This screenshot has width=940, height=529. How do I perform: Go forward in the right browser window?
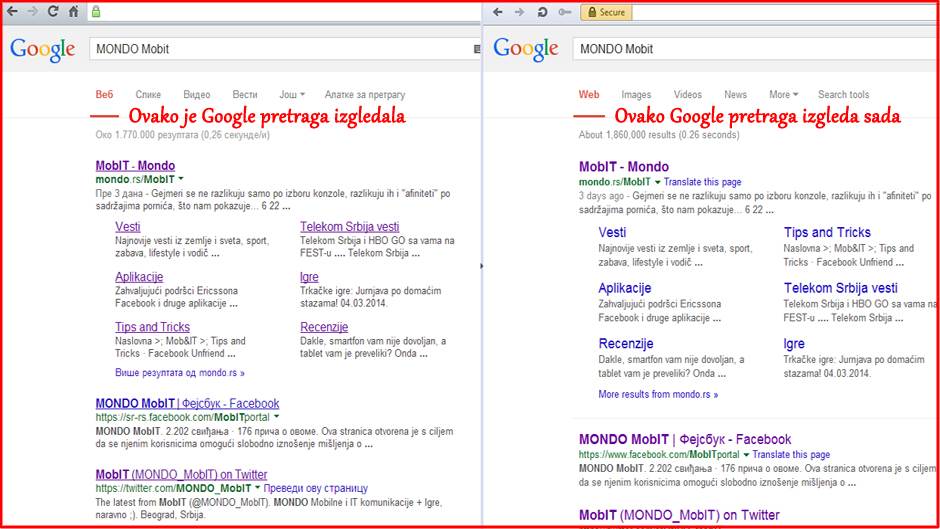pyautogui.click(x=519, y=12)
